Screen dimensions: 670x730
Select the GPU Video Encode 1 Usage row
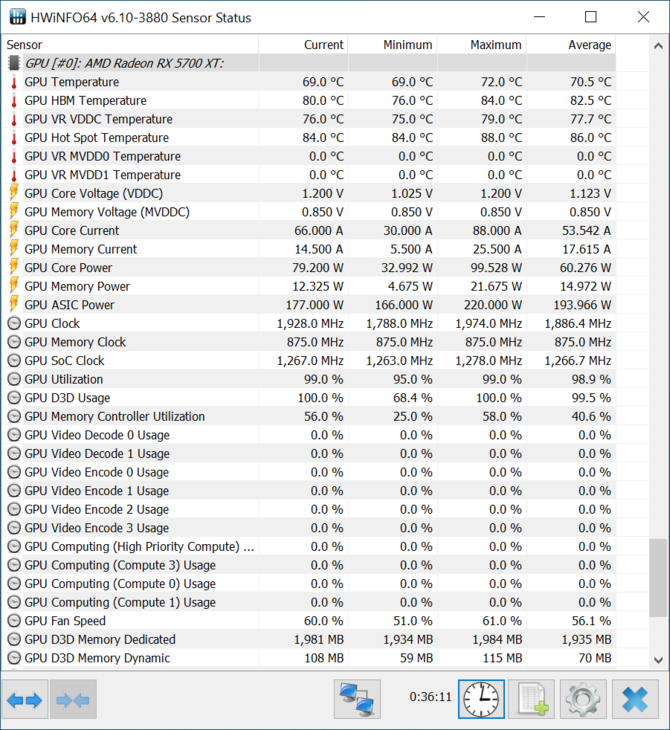(x=311, y=491)
